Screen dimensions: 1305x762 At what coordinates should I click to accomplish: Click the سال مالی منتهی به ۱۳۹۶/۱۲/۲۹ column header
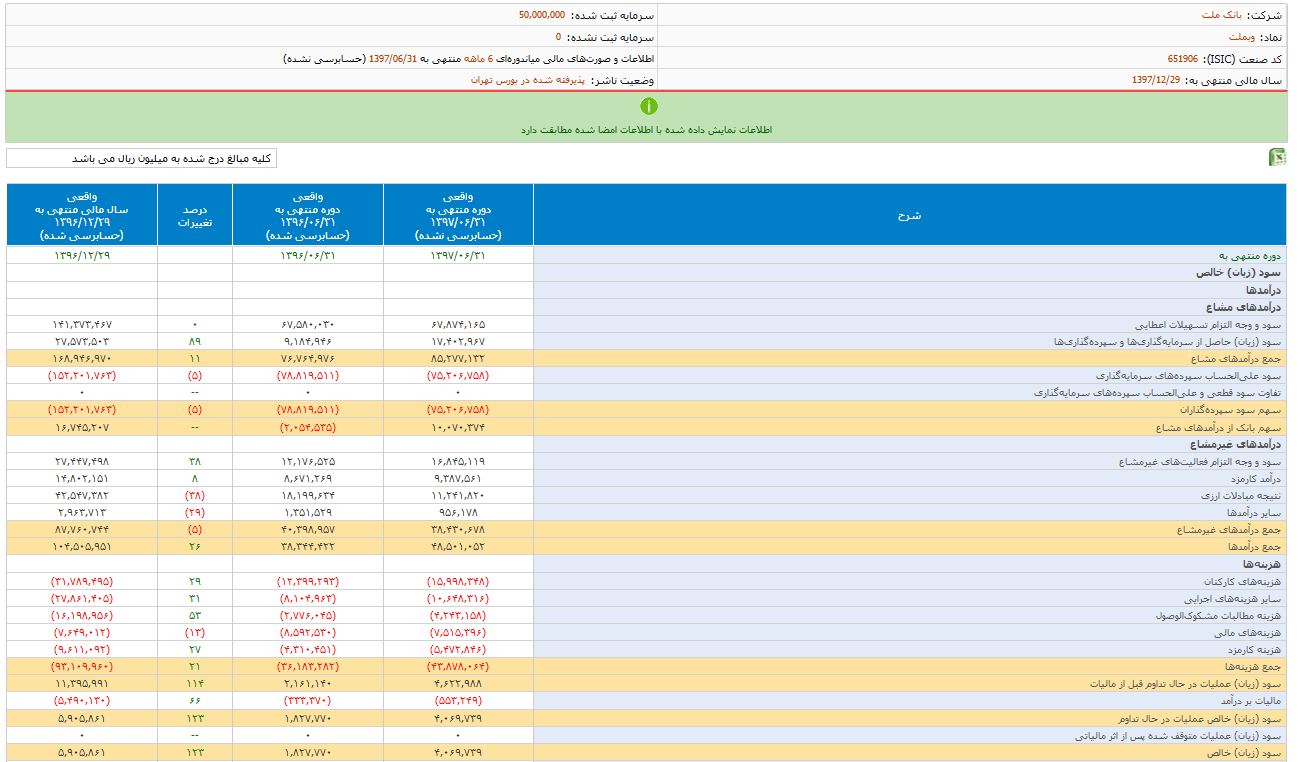[82, 215]
